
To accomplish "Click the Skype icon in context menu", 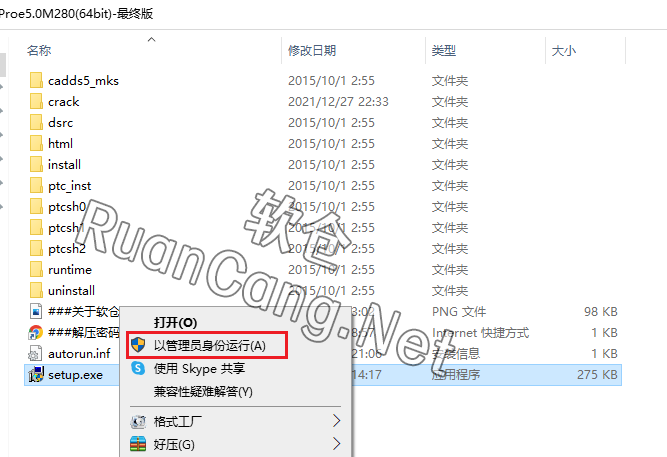I will pos(138,368).
